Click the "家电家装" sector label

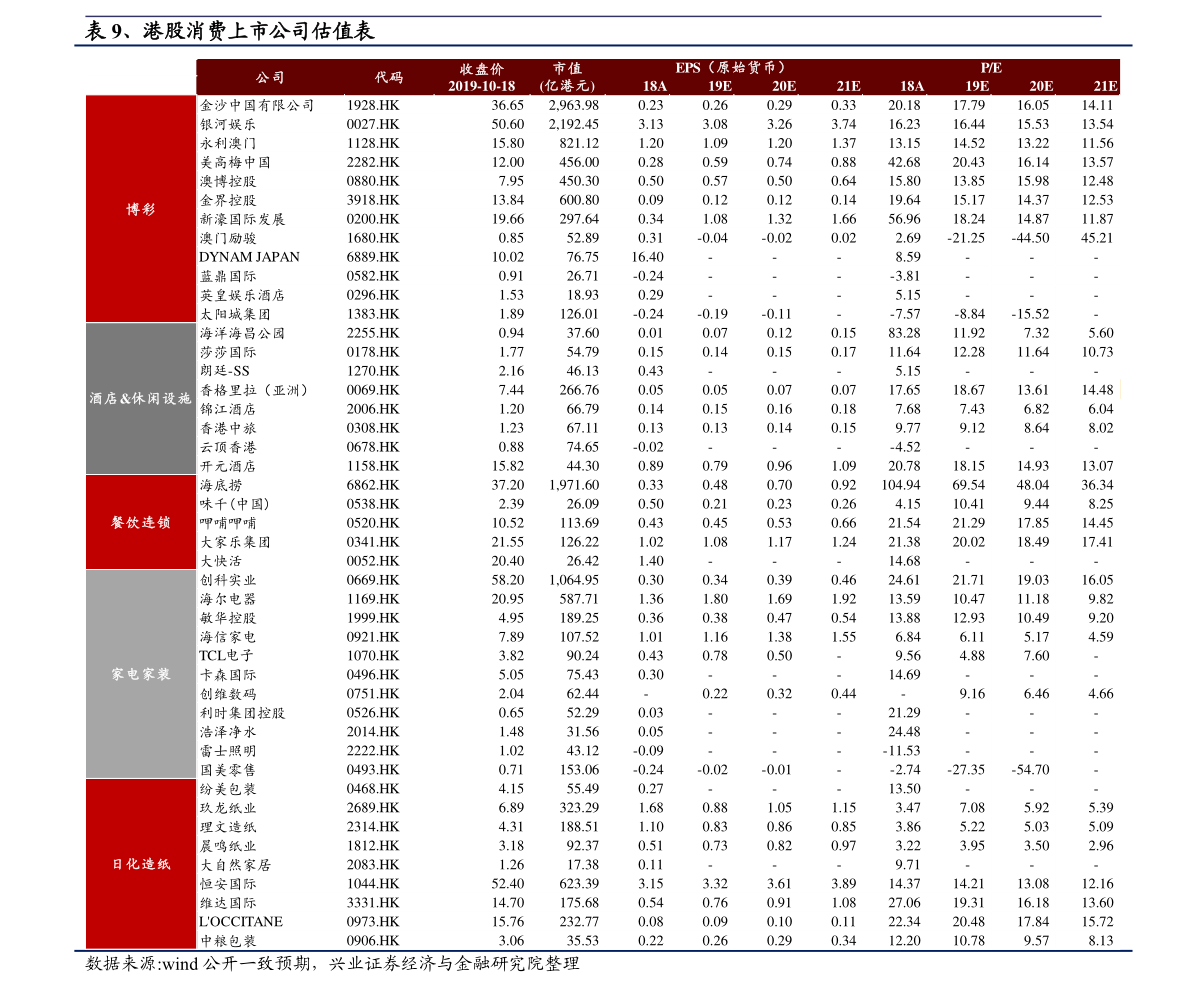click(x=141, y=674)
